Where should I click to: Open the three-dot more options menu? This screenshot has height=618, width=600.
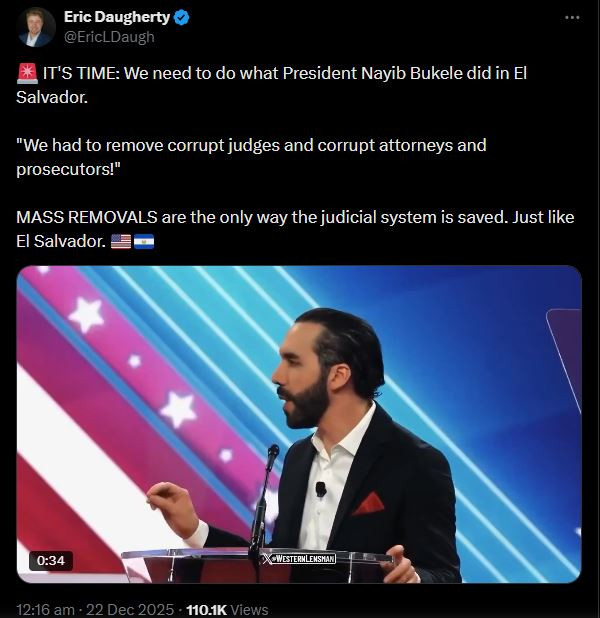(572, 17)
